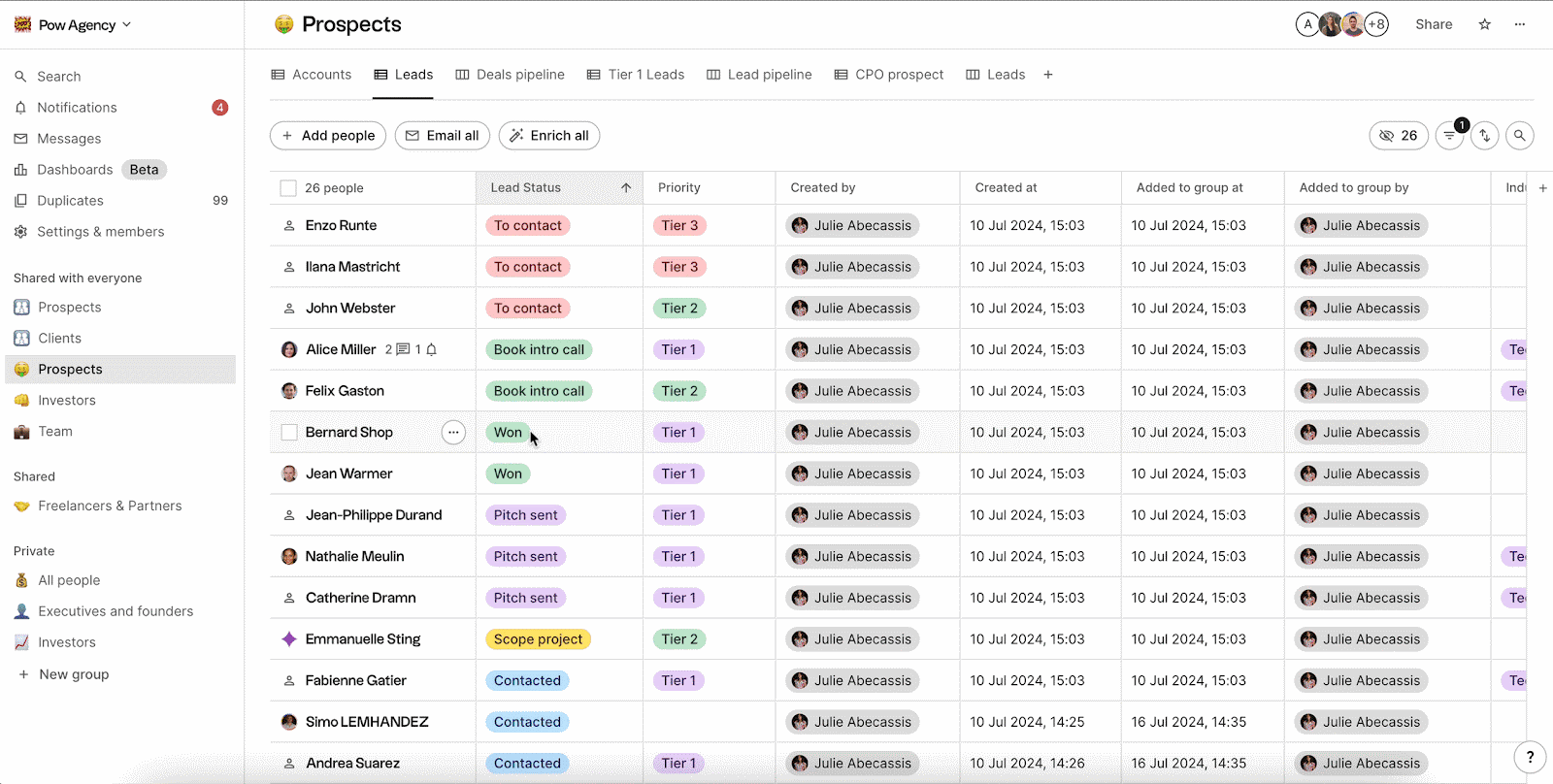Switch to CPO prospect tab
1553x784 pixels.
[x=889, y=75]
